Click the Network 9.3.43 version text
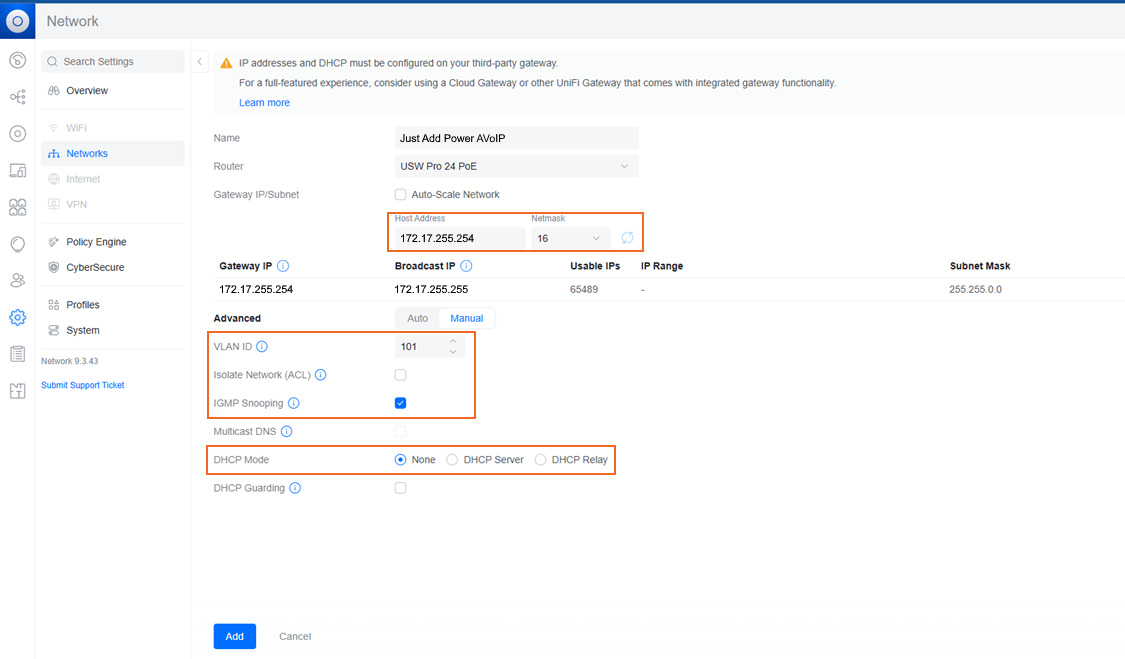The width and height of the screenshot is (1125, 659). point(70,361)
